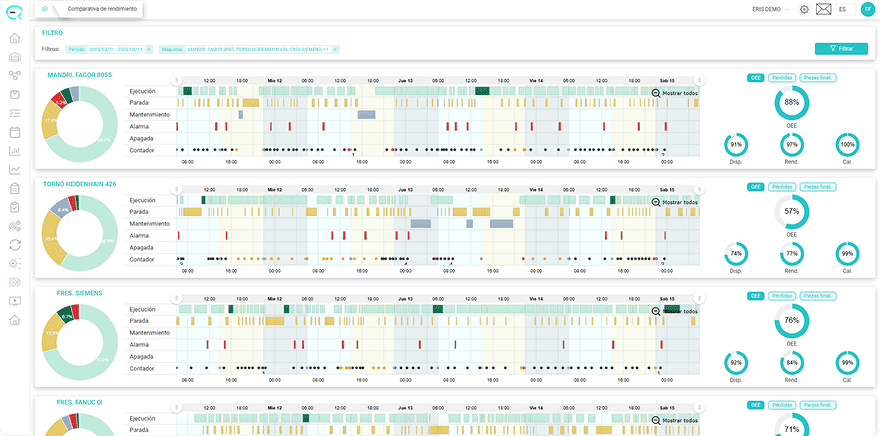
Task: Open the settings gear in top bar
Action: 804,10
